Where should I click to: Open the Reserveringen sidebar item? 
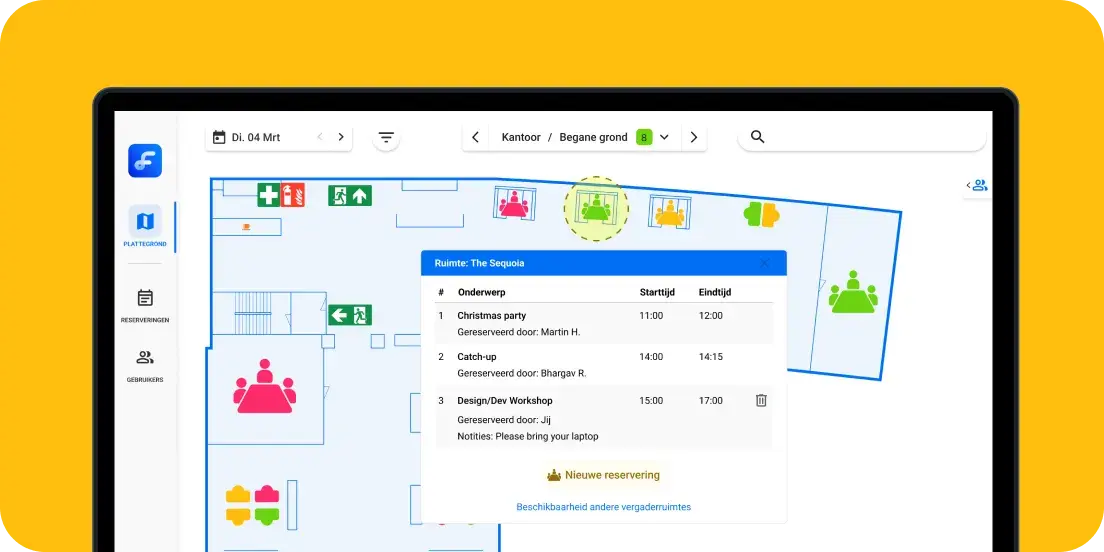tap(145, 305)
